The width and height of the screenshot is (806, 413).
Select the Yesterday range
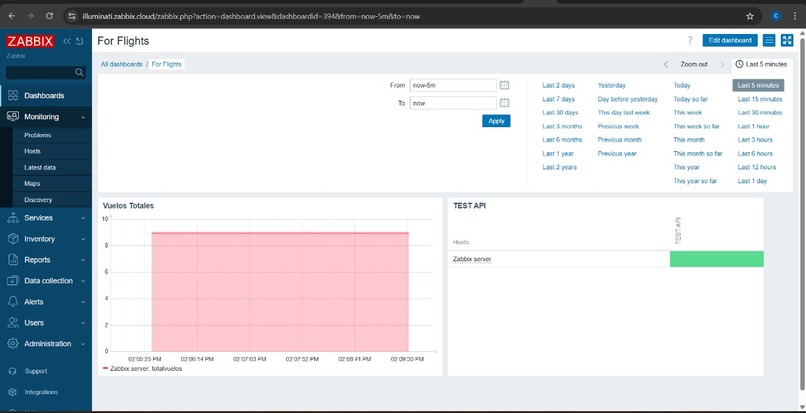coord(612,85)
